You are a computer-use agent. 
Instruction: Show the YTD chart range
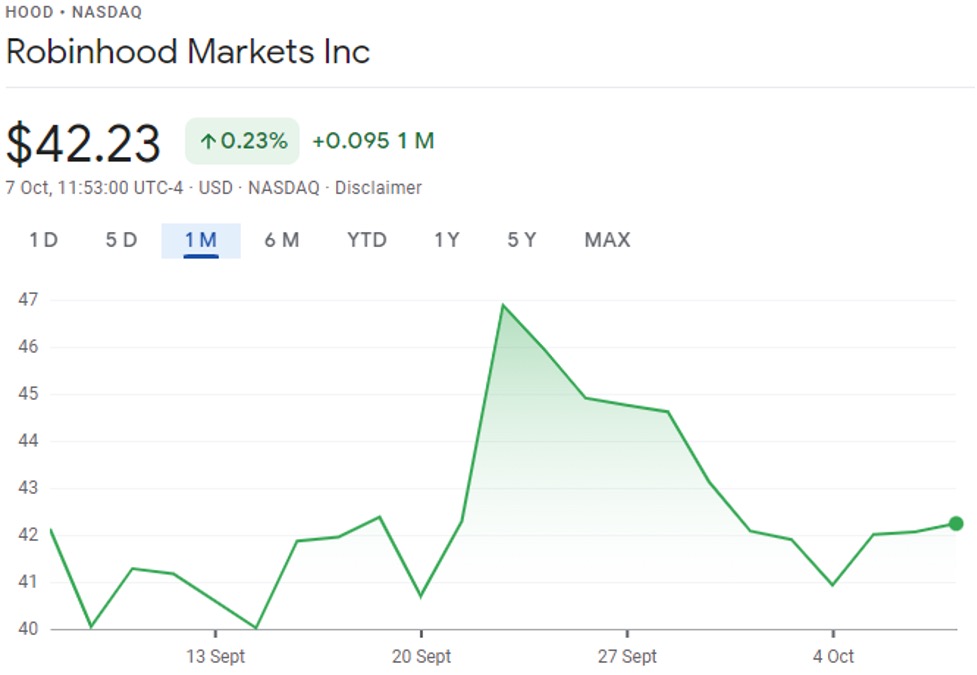pyautogui.click(x=367, y=240)
